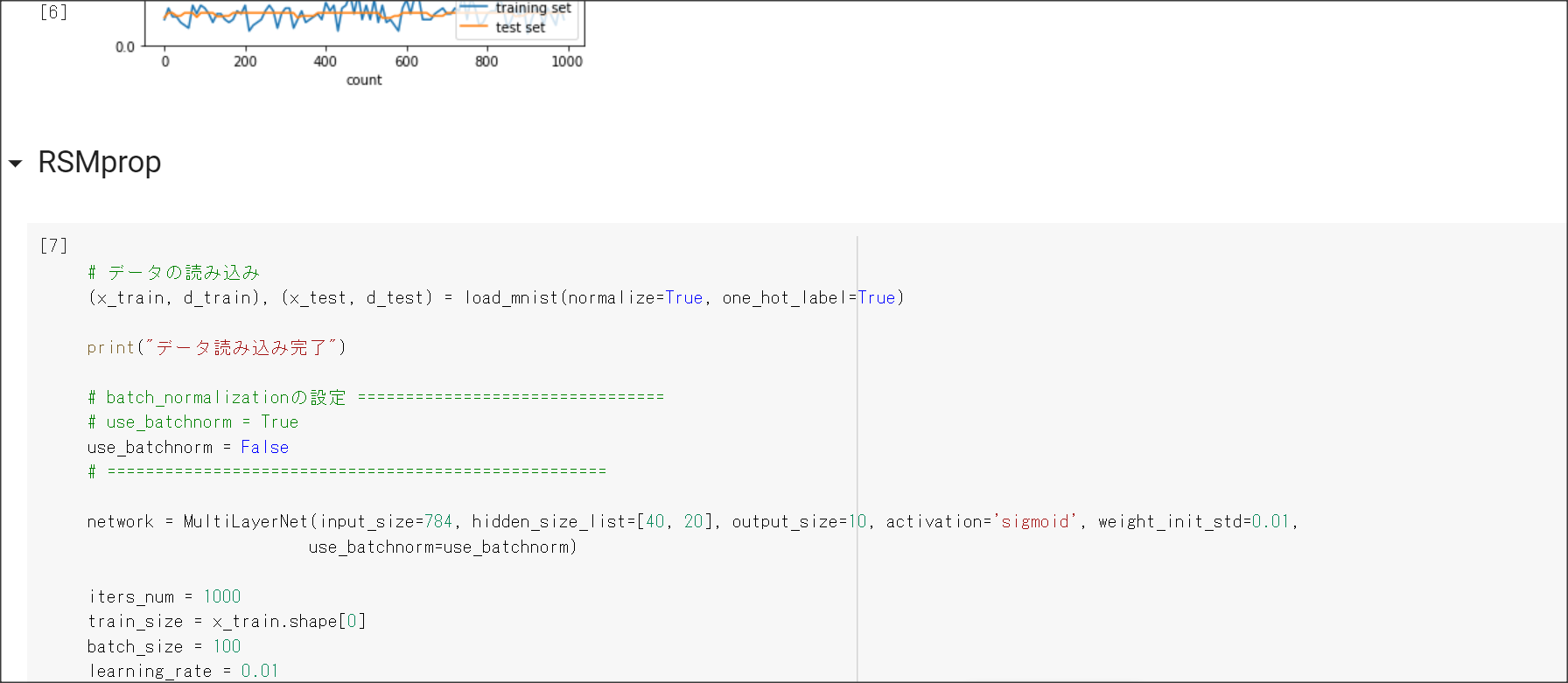Click the closing equals-sign comment divider line

coord(346,472)
